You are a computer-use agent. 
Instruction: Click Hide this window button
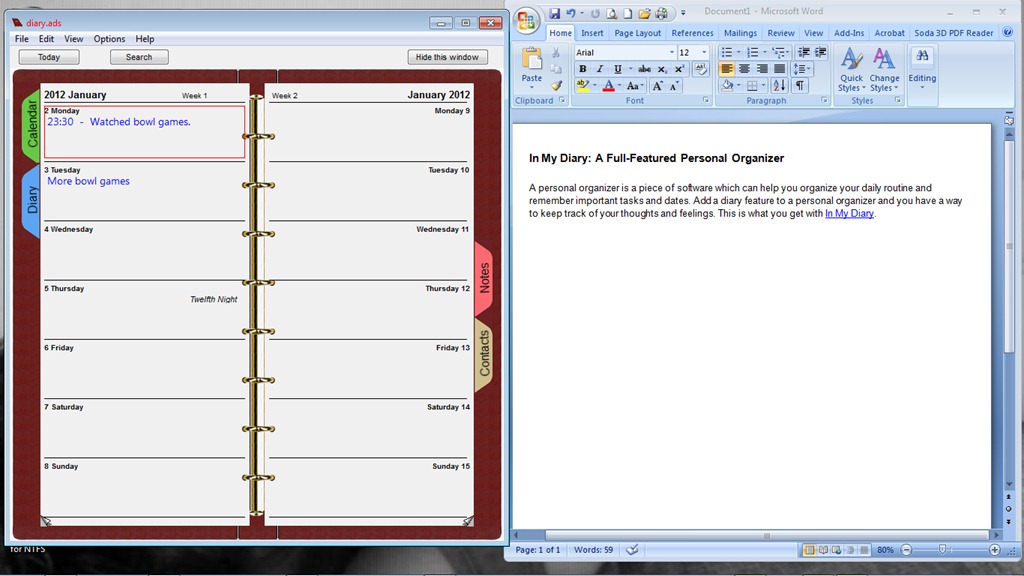[447, 57]
